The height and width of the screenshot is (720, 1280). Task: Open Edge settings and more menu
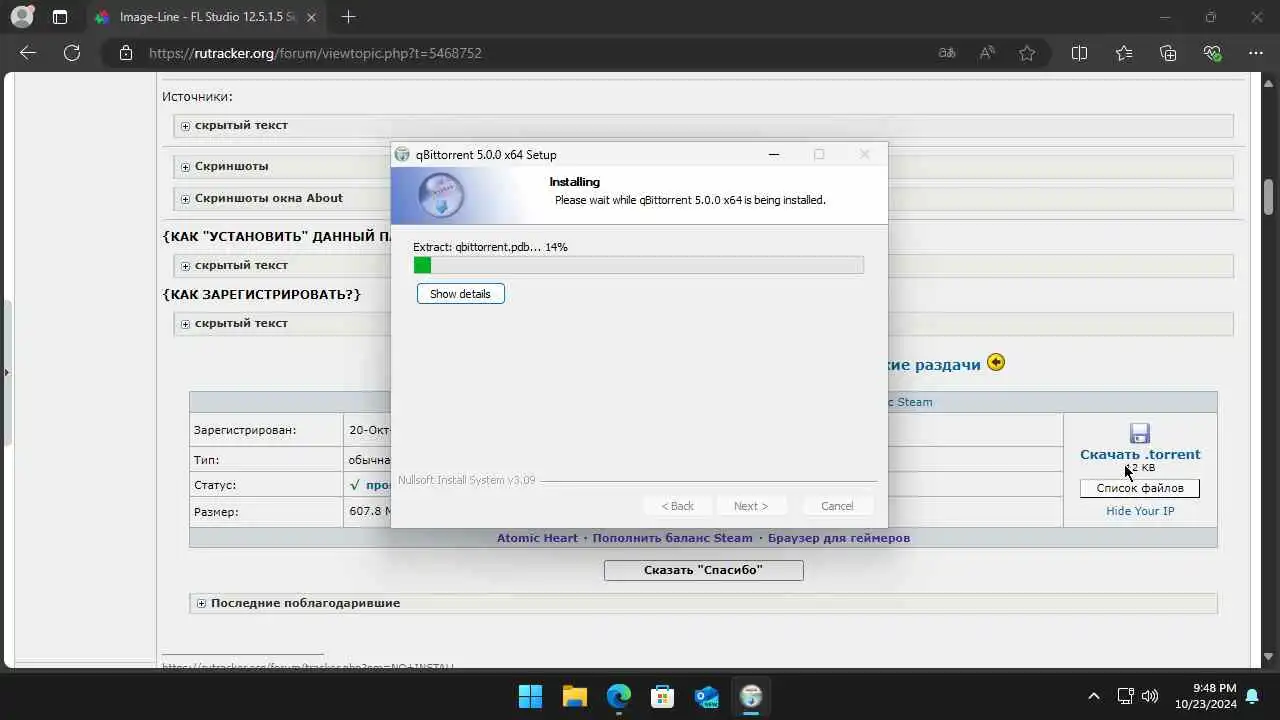tap(1256, 53)
